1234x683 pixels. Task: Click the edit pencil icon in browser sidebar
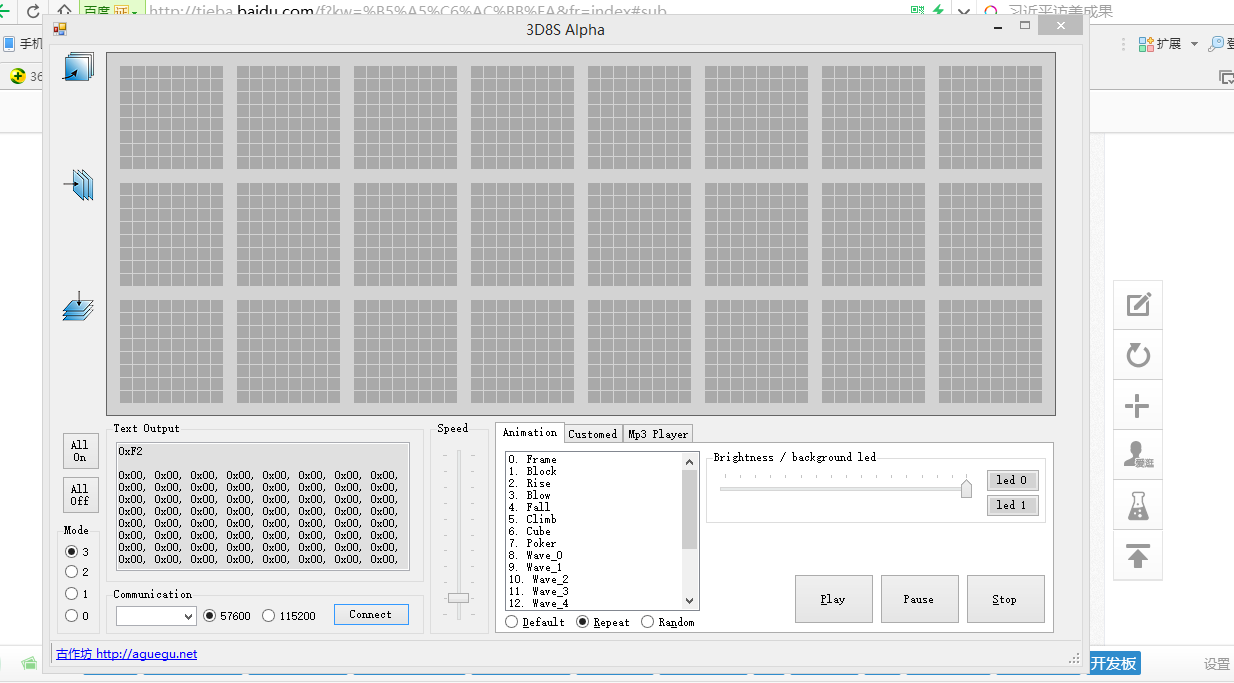coord(1138,305)
